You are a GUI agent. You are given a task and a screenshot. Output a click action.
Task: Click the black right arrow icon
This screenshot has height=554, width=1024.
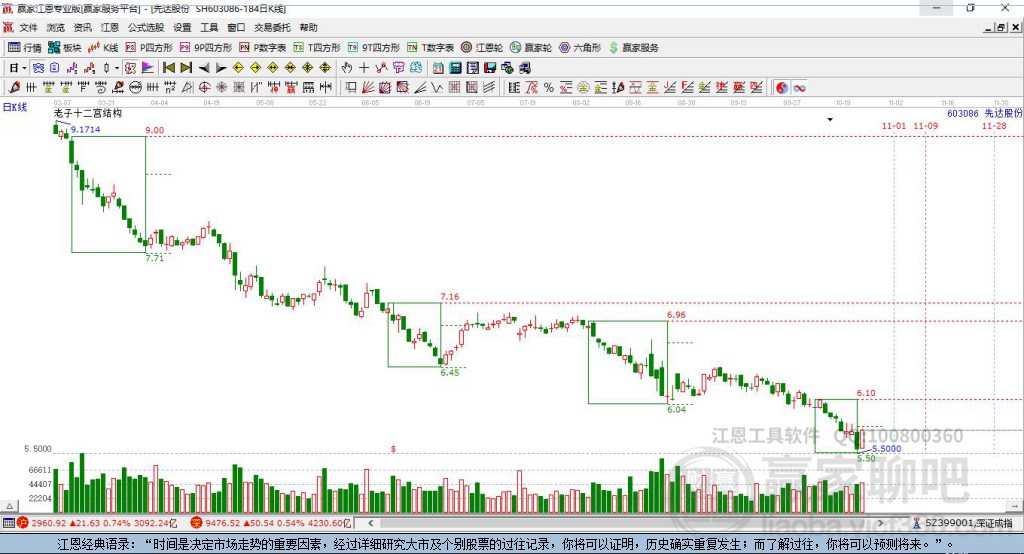point(221,68)
